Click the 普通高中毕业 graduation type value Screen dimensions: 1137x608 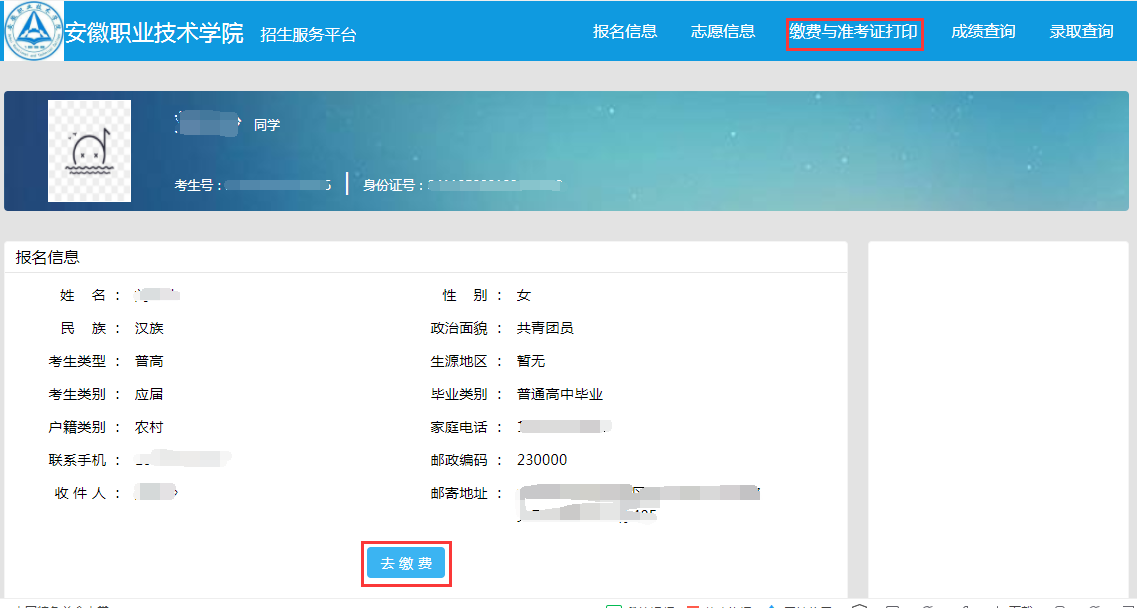[560, 395]
